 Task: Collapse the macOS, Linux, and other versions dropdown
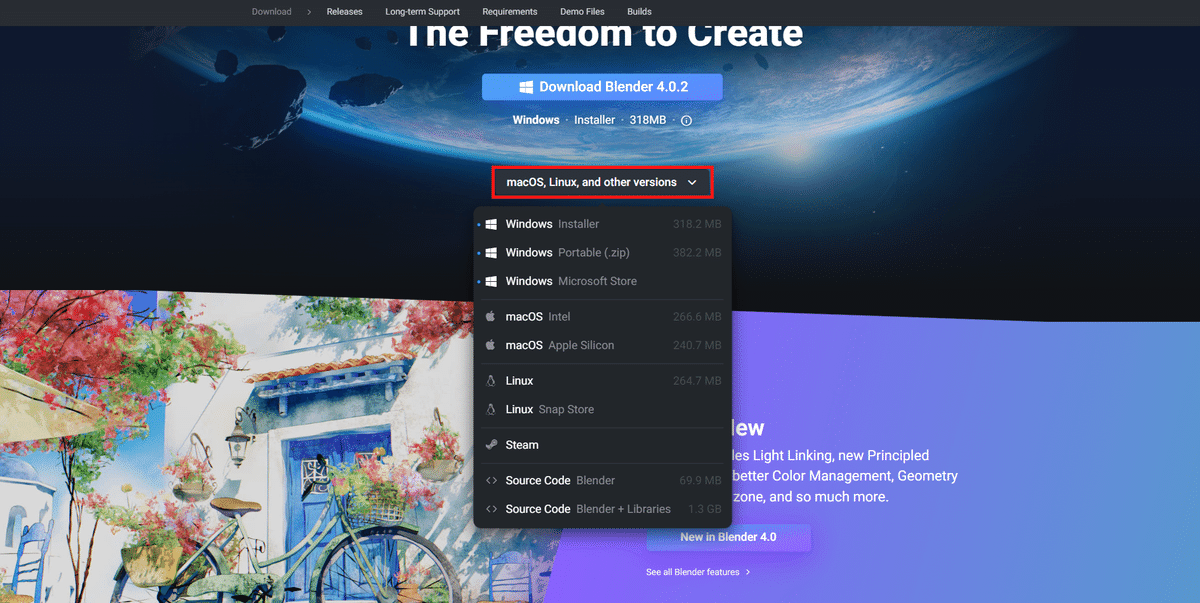(601, 183)
